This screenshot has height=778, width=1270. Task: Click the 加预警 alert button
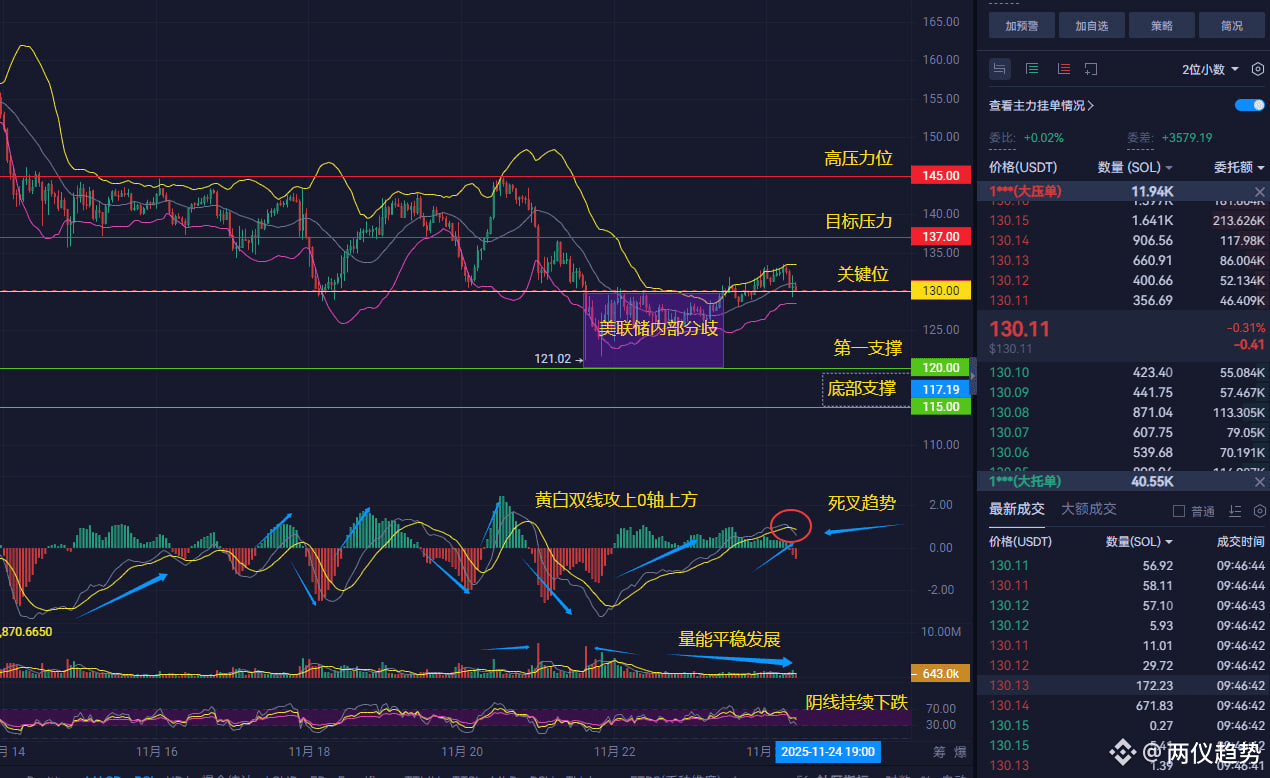pos(1022,26)
